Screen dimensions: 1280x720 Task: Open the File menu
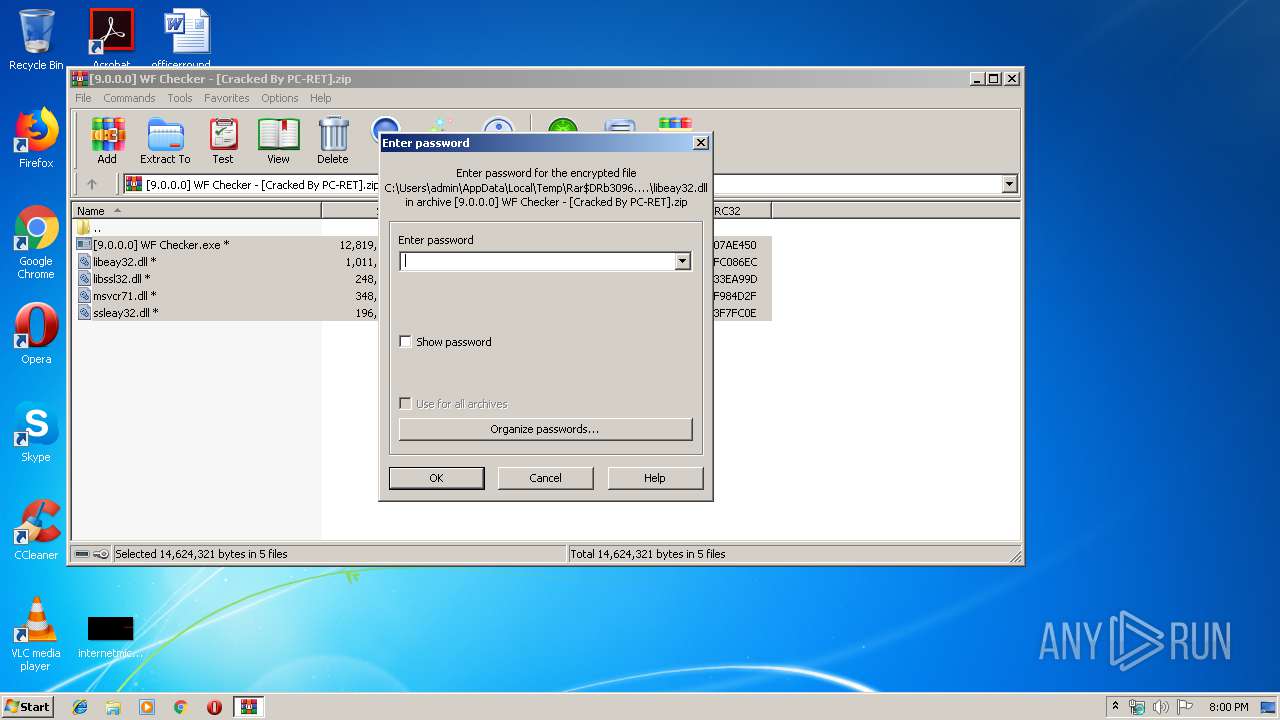pyautogui.click(x=83, y=98)
